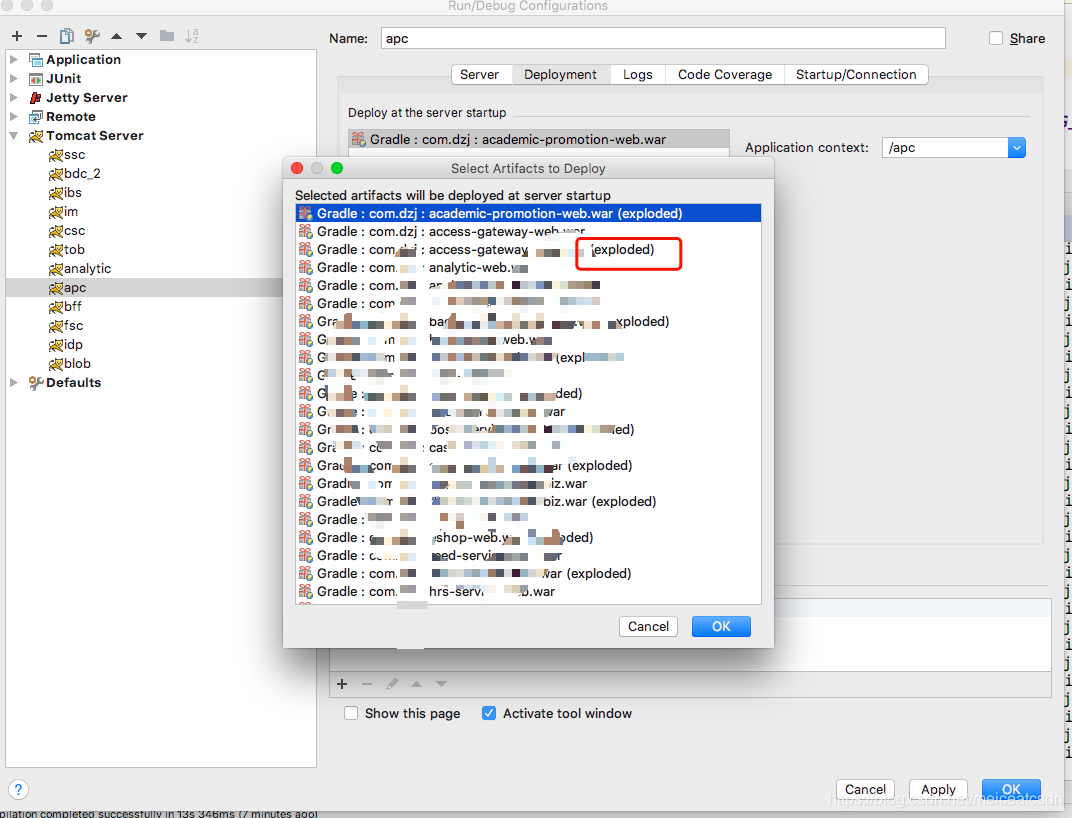Click the Name input field
Viewport: 1072px width, 818px height.
click(663, 38)
